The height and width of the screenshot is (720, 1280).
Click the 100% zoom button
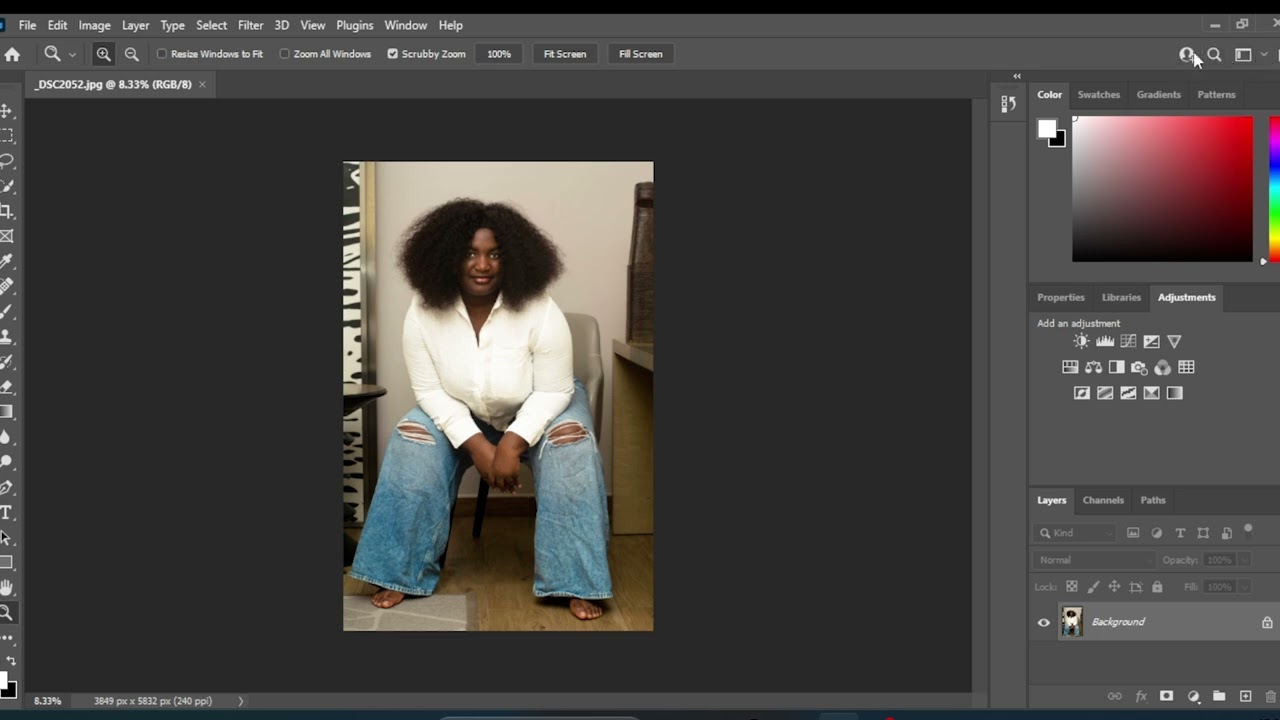pos(499,54)
